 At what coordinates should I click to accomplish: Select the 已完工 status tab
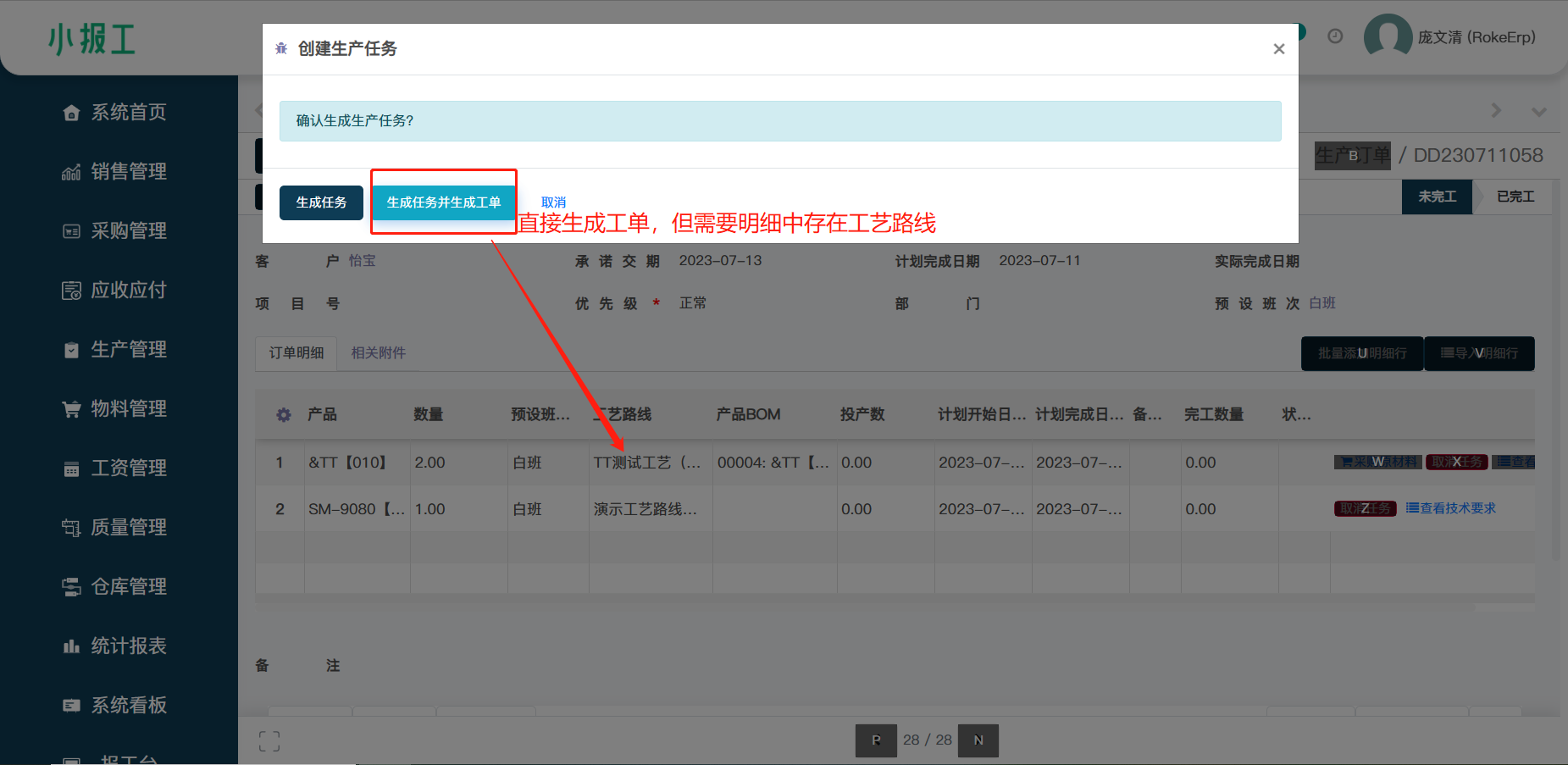[1515, 197]
